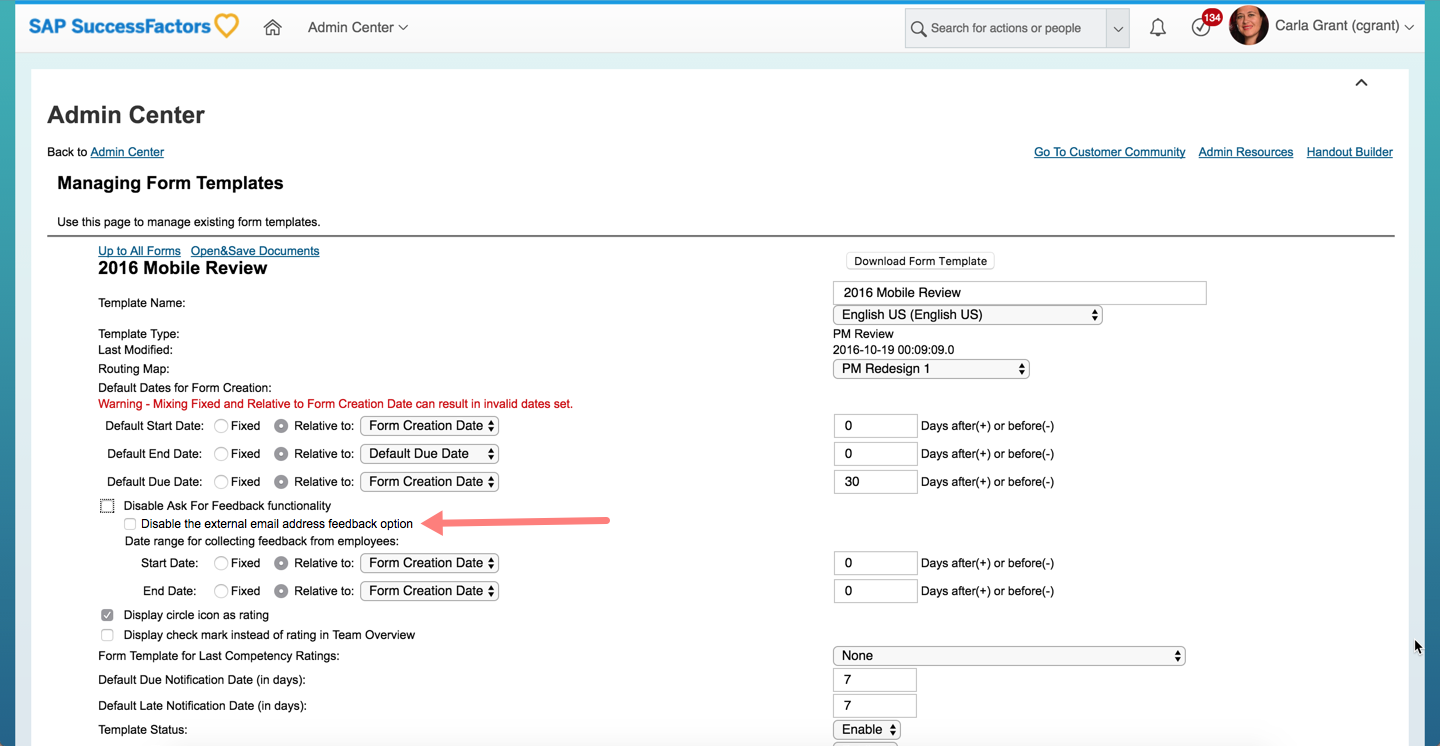The image size is (1440, 746).
Task: Edit the feedback Start Date days offset field
Action: pyautogui.click(x=875, y=563)
